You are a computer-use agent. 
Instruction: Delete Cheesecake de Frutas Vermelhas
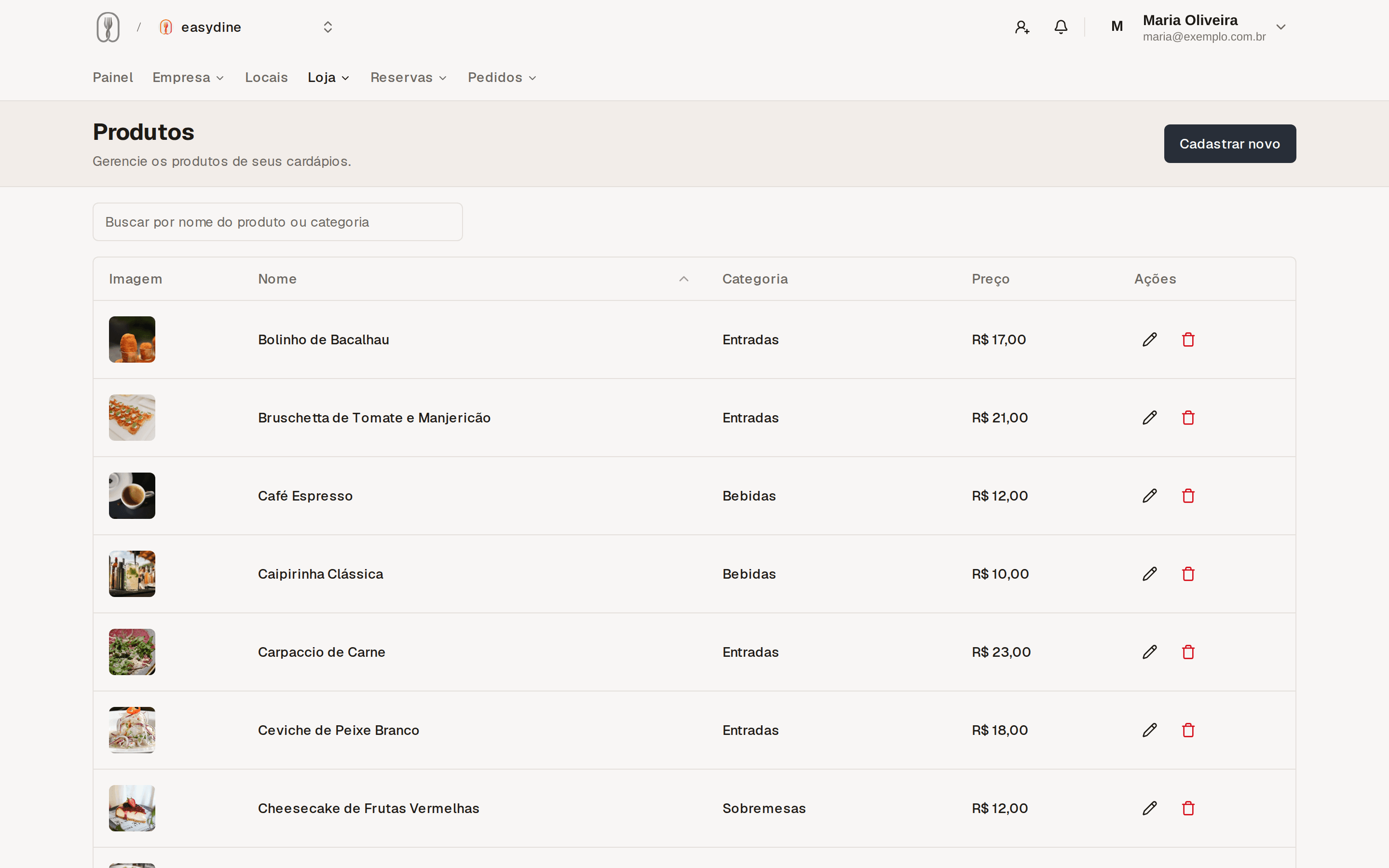point(1188,808)
